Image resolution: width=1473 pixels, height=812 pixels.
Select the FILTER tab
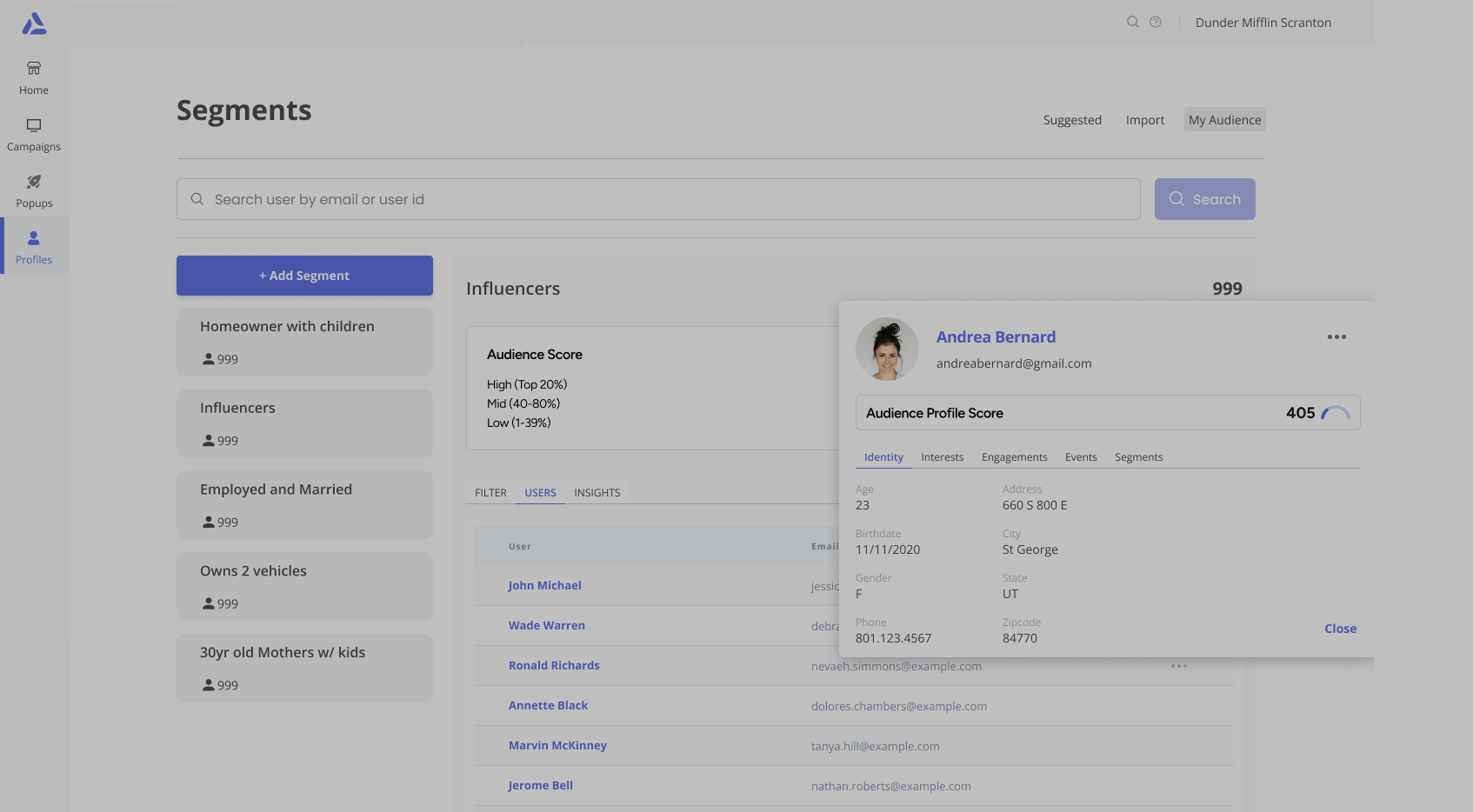[490, 493]
